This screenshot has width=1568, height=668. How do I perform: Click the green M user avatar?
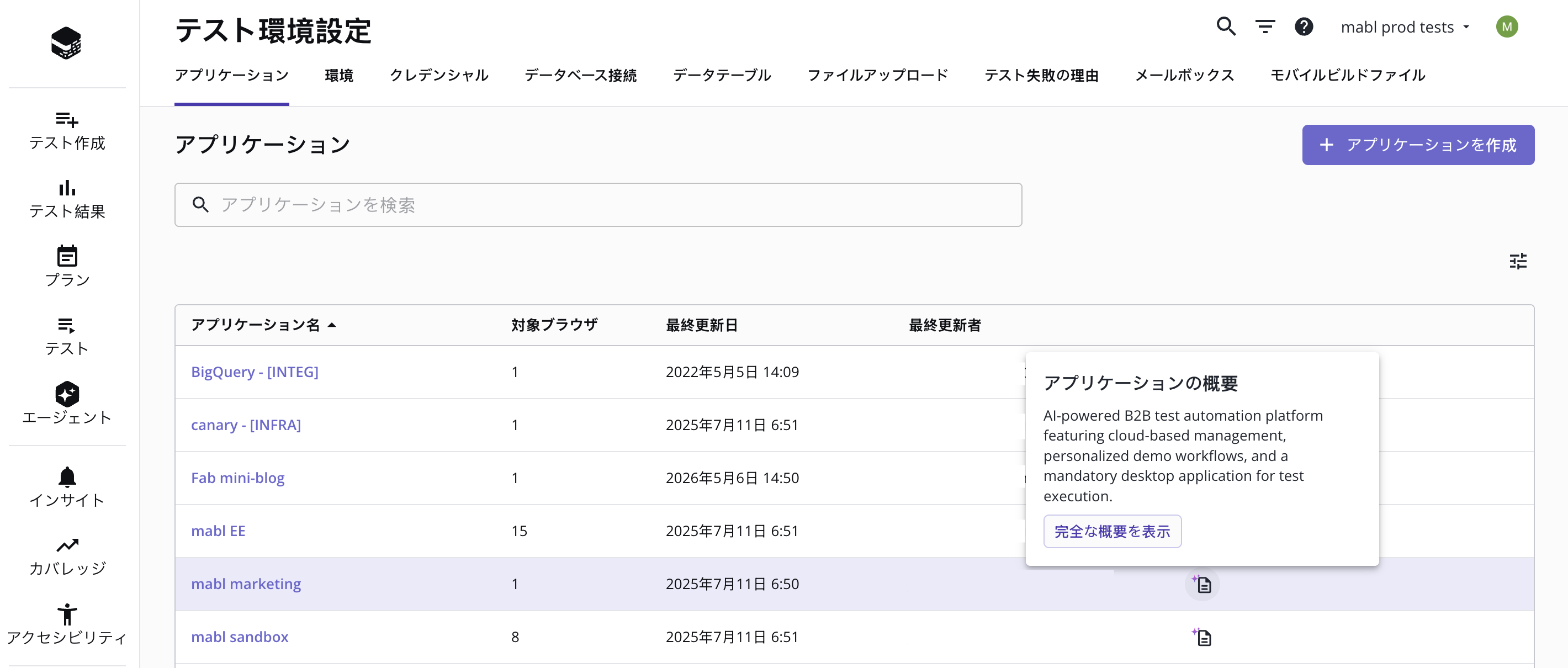coord(1507,26)
